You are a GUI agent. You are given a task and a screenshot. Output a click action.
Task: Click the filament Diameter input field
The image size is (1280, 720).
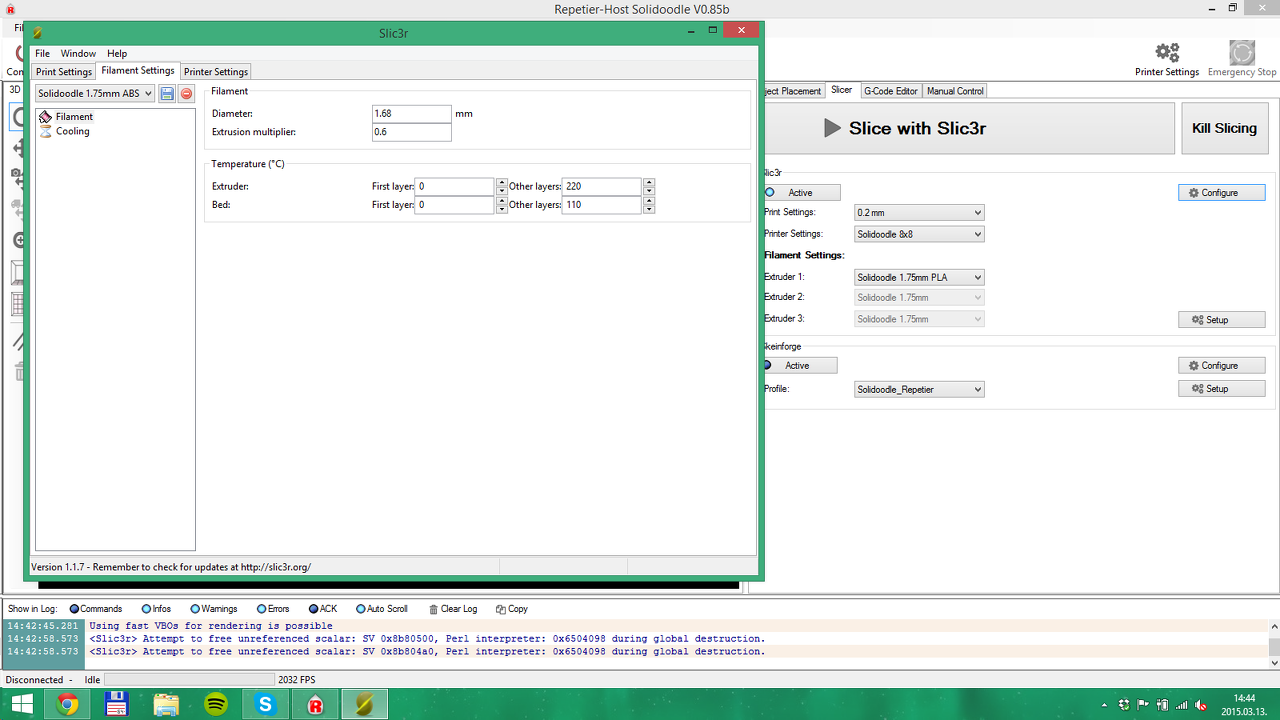tap(411, 114)
